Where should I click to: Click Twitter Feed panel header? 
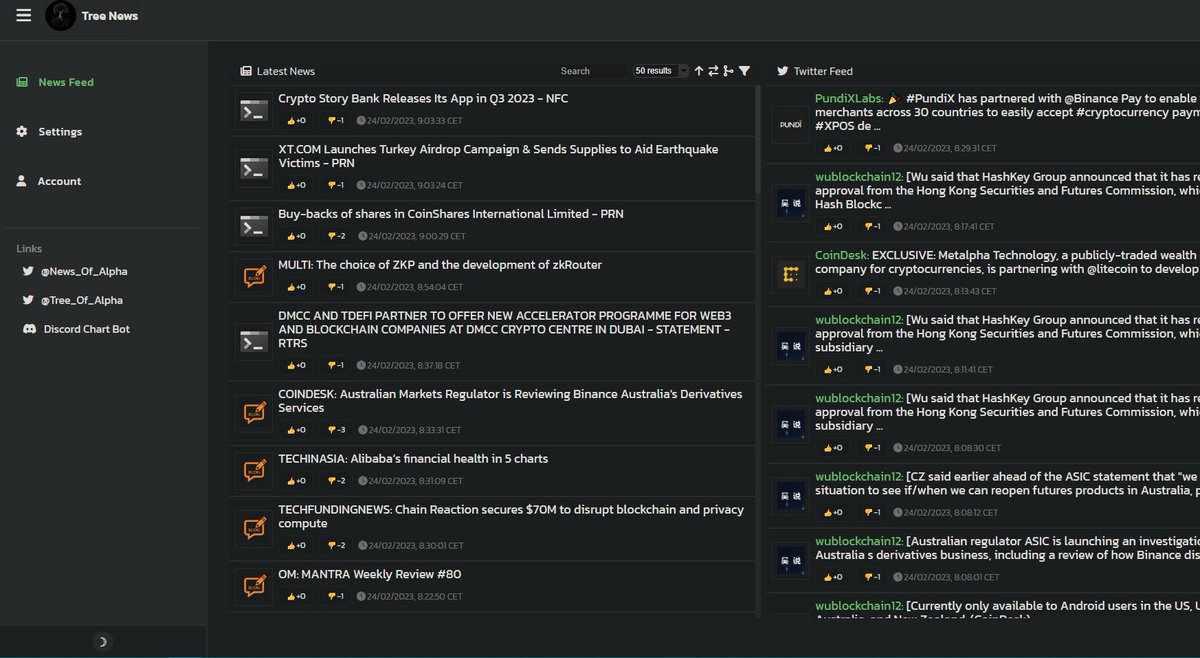pyautogui.click(x=815, y=71)
